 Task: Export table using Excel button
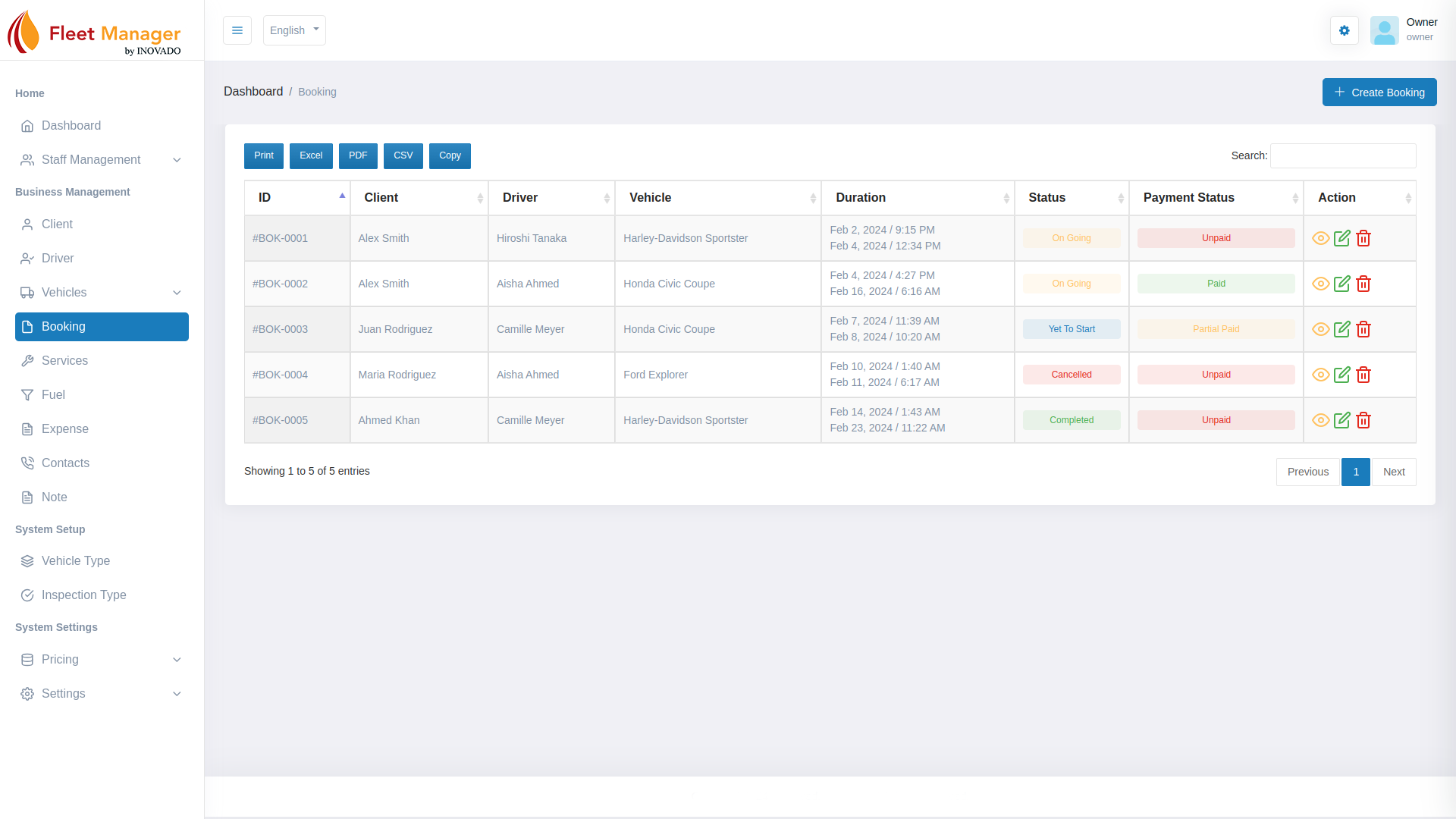pos(311,155)
